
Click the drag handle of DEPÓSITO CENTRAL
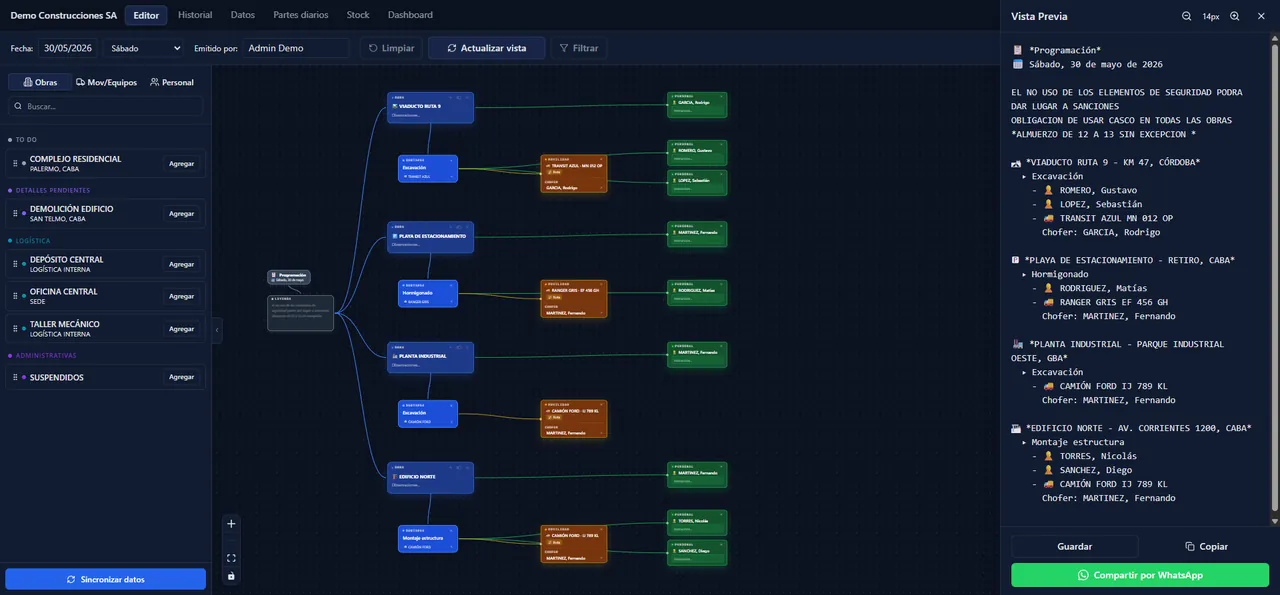pos(16,264)
